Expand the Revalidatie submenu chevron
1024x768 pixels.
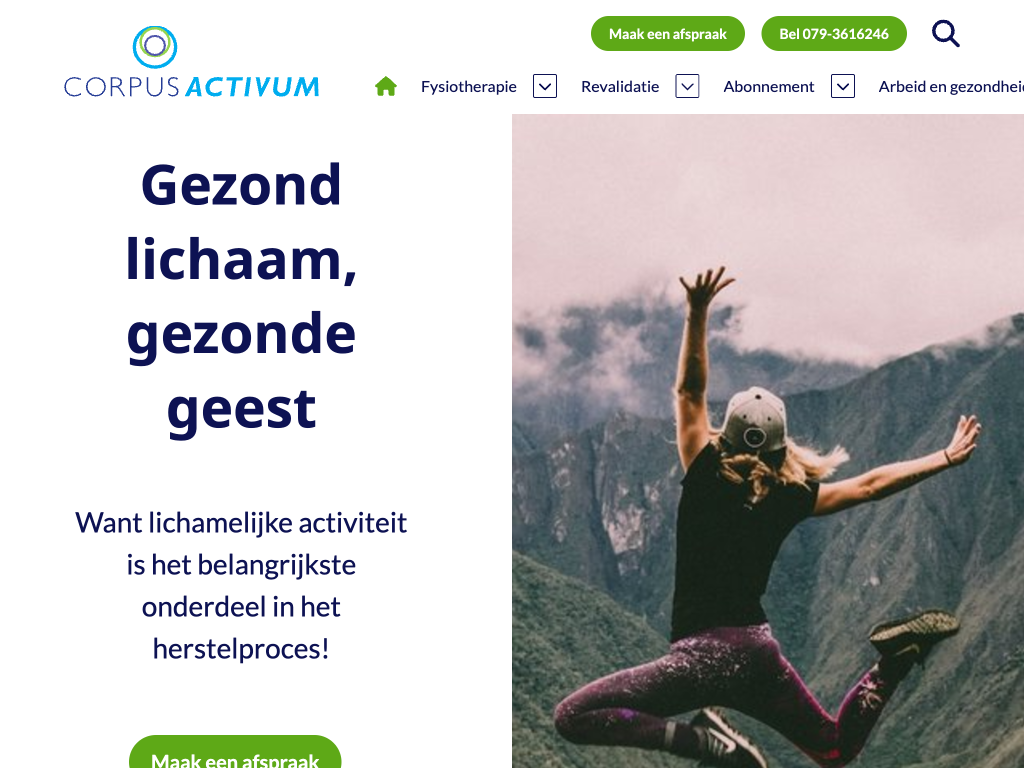(687, 86)
